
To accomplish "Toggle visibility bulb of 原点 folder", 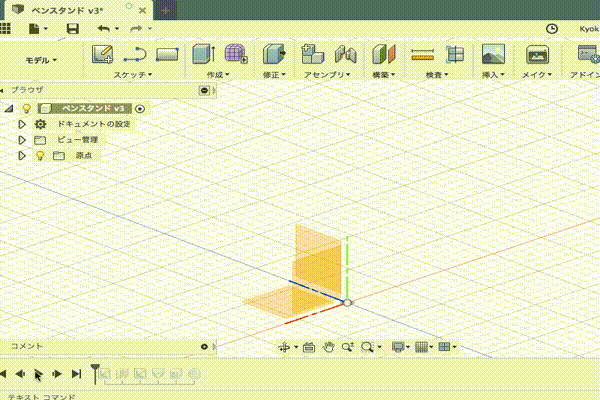I will pos(40,155).
